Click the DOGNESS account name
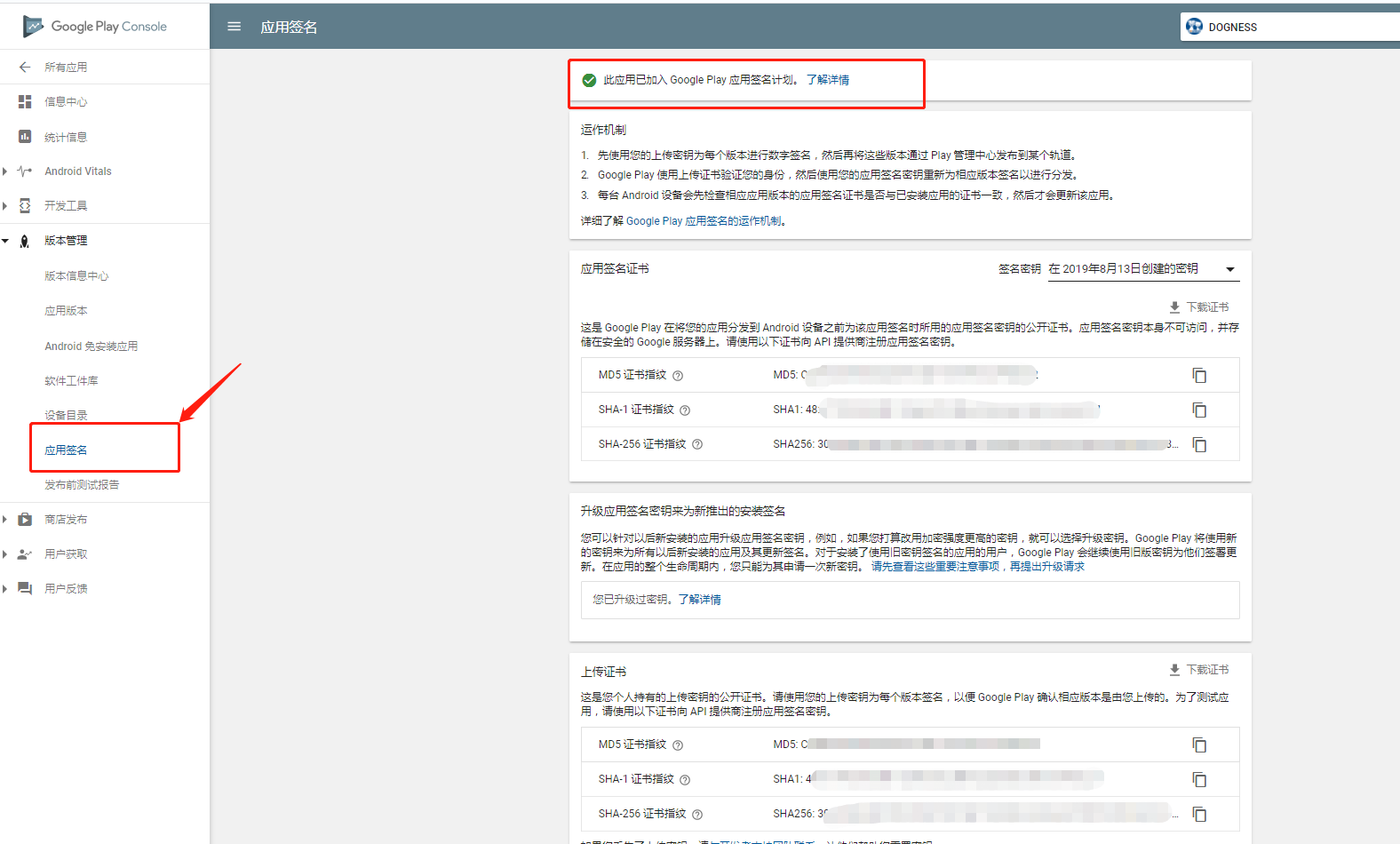 coord(1233,28)
